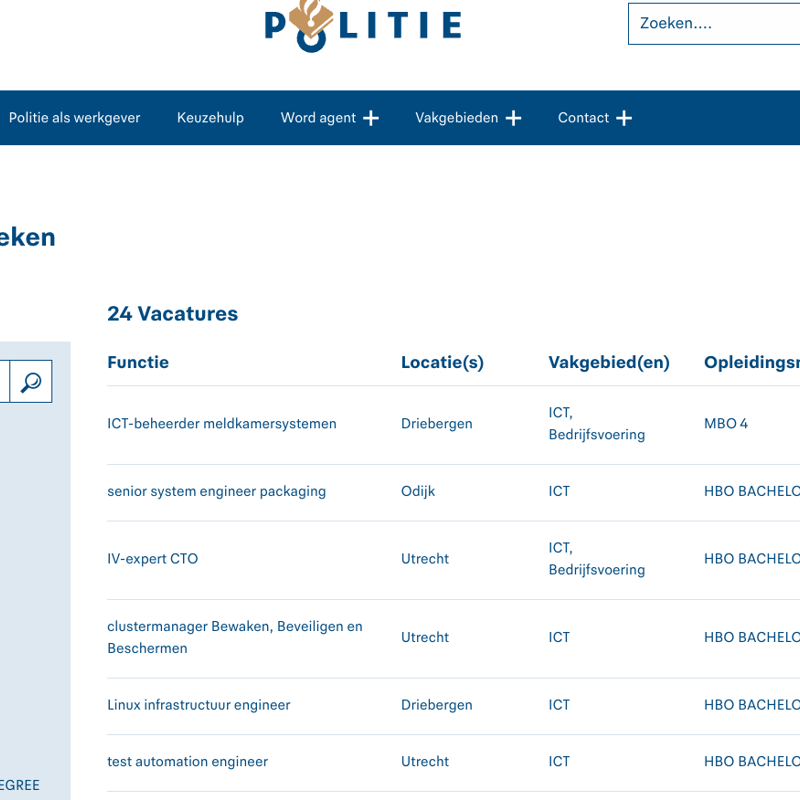Open test automation engineer vacancy
The height and width of the screenshot is (800, 800).
tap(187, 762)
